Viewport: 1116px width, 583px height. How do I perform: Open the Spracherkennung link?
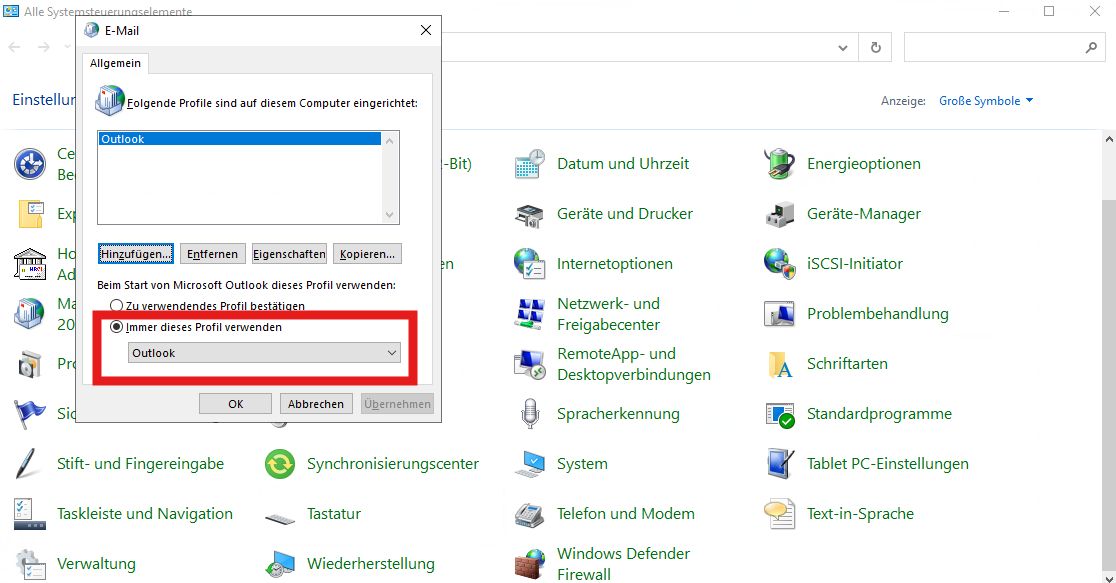click(x=618, y=414)
